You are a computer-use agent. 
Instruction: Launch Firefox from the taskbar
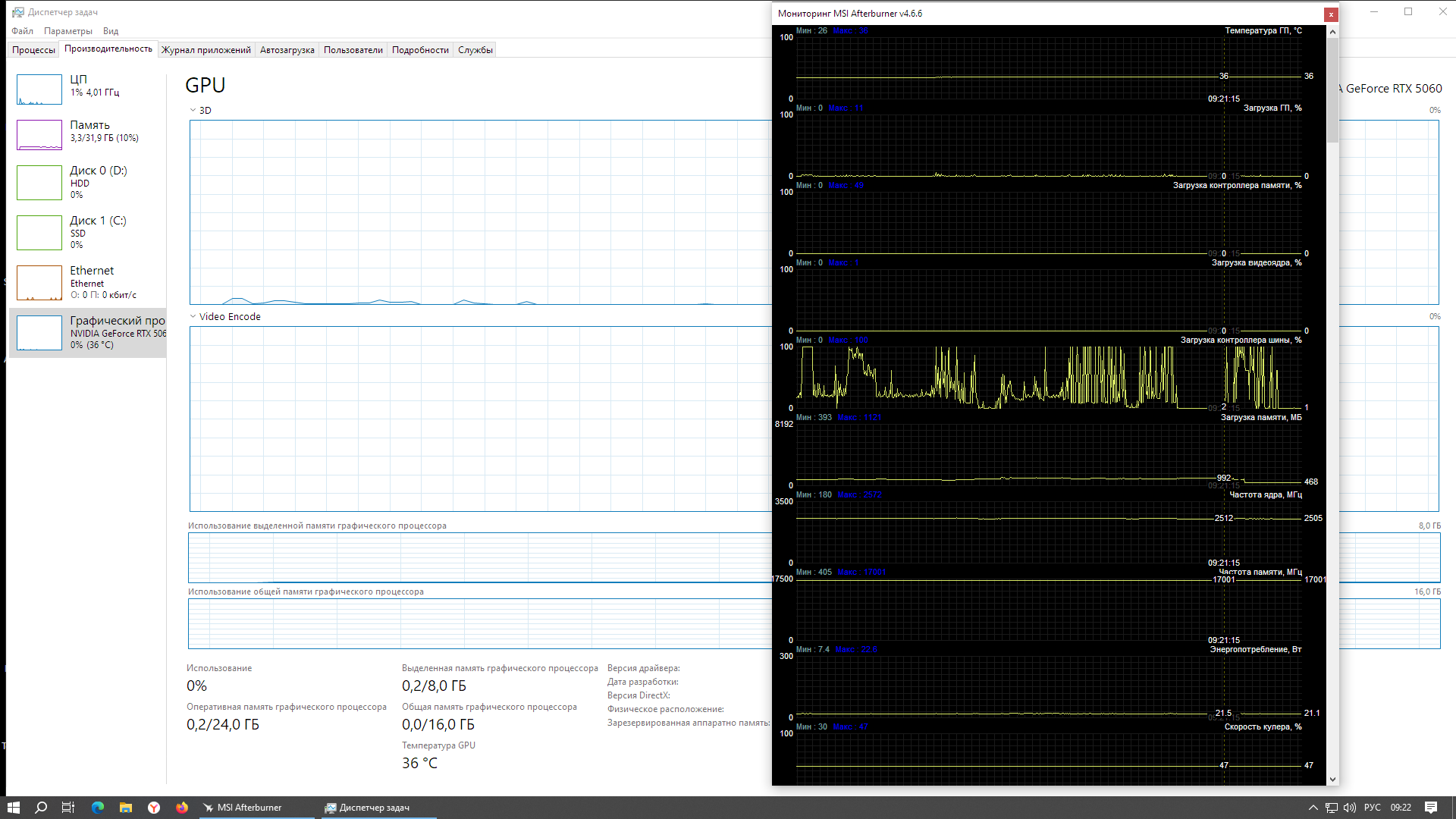(182, 808)
